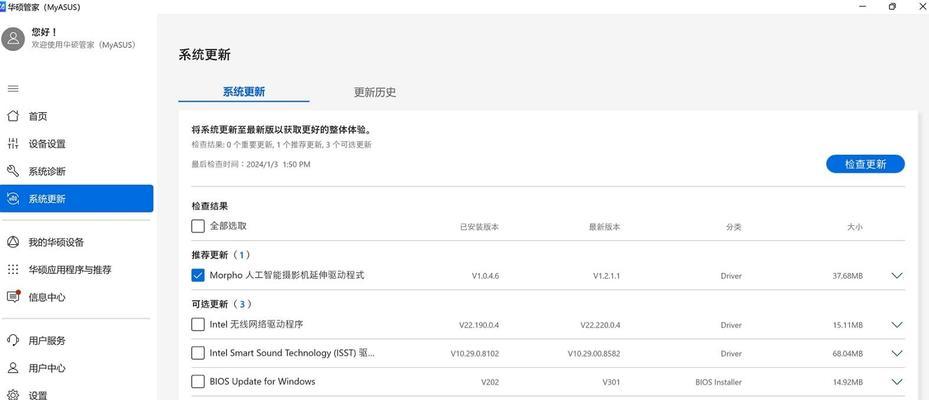
Task: Click the 设备设置 sliders icon
Action: (x=12, y=143)
